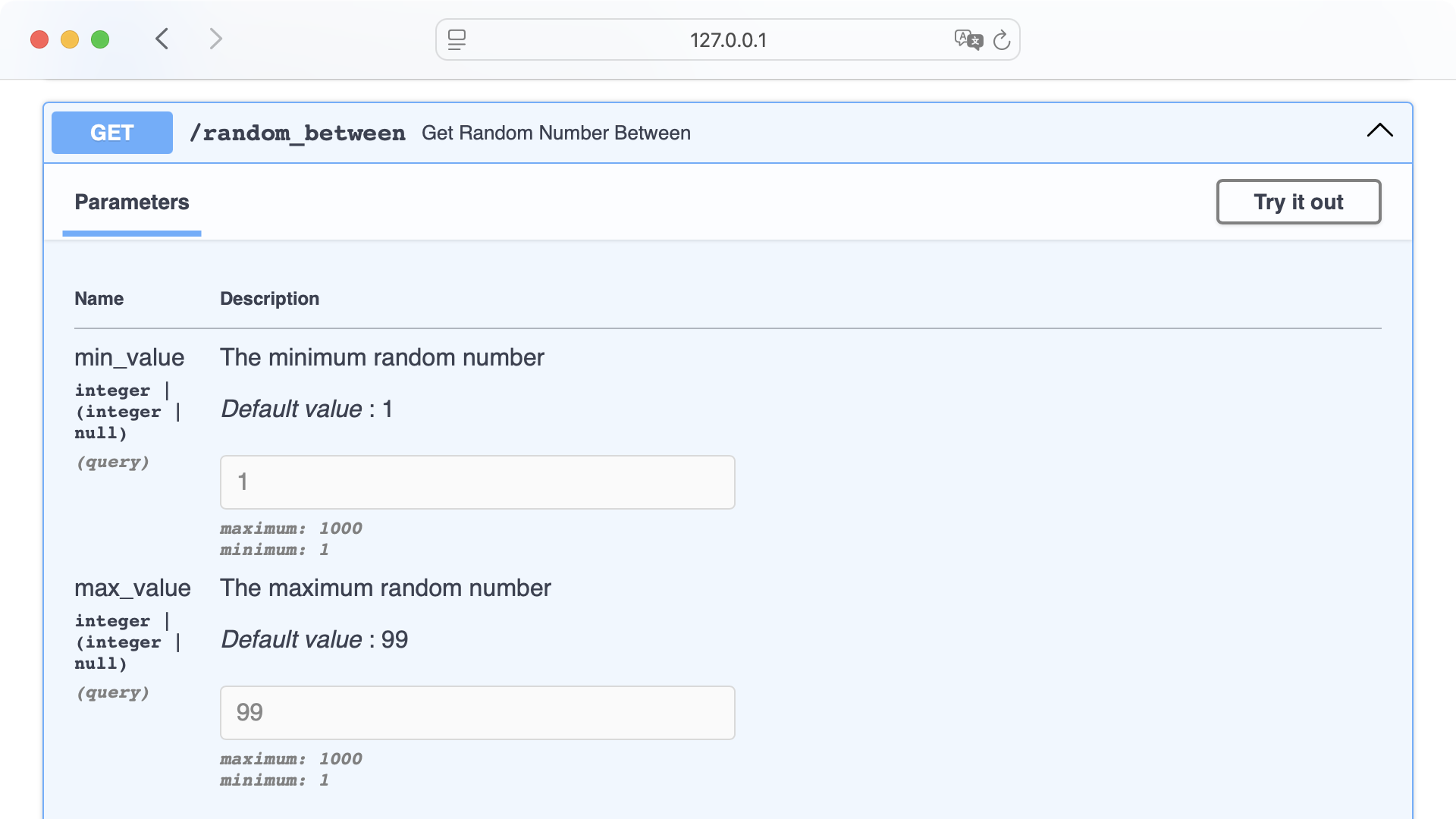Select the browser reload icon
Viewport: 1456px width, 819px height.
pos(1003,40)
